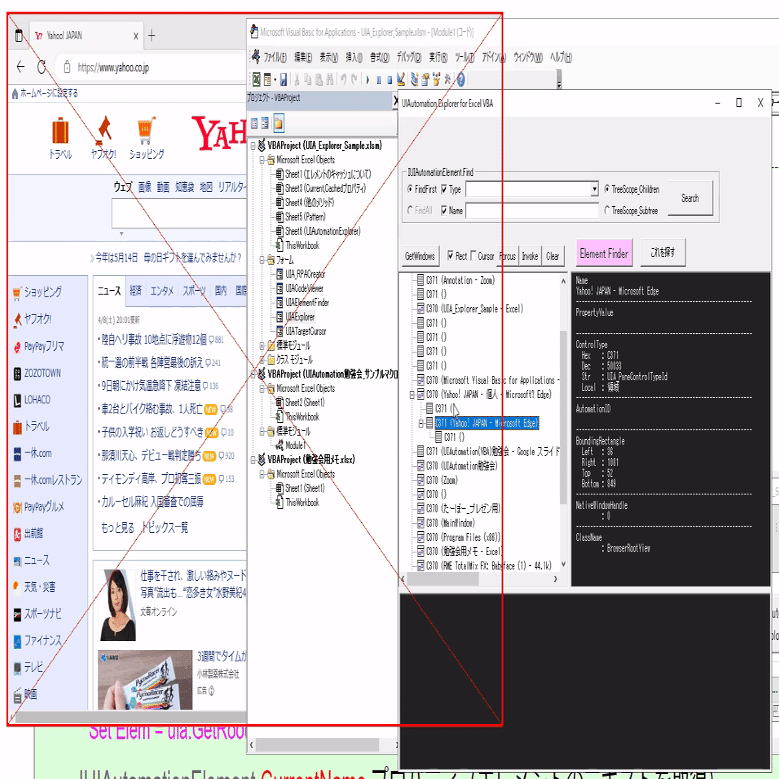
Task: Toggle the Name checkbox
Action: click(444, 211)
